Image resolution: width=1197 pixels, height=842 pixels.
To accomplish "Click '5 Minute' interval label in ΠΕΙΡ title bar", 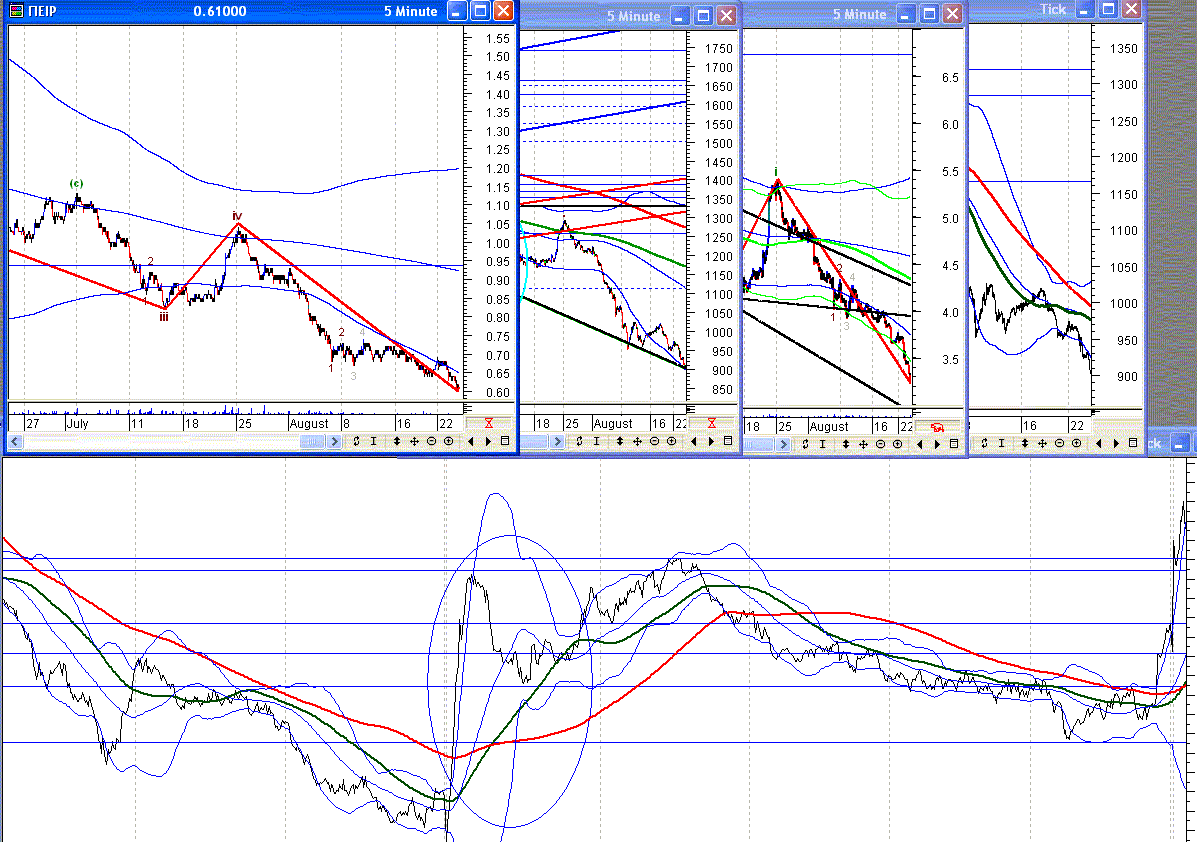I will pos(411,11).
